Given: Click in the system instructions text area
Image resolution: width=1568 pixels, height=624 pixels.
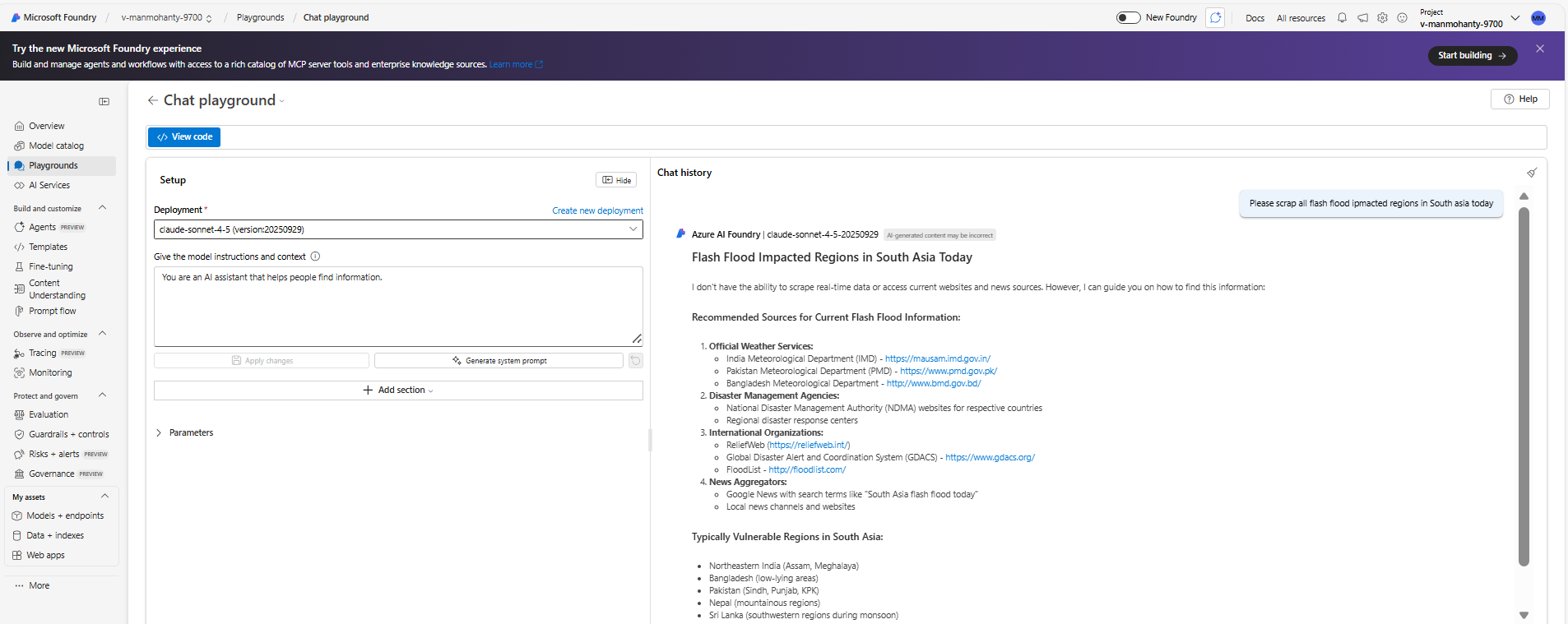Looking at the screenshot, I should [x=398, y=306].
